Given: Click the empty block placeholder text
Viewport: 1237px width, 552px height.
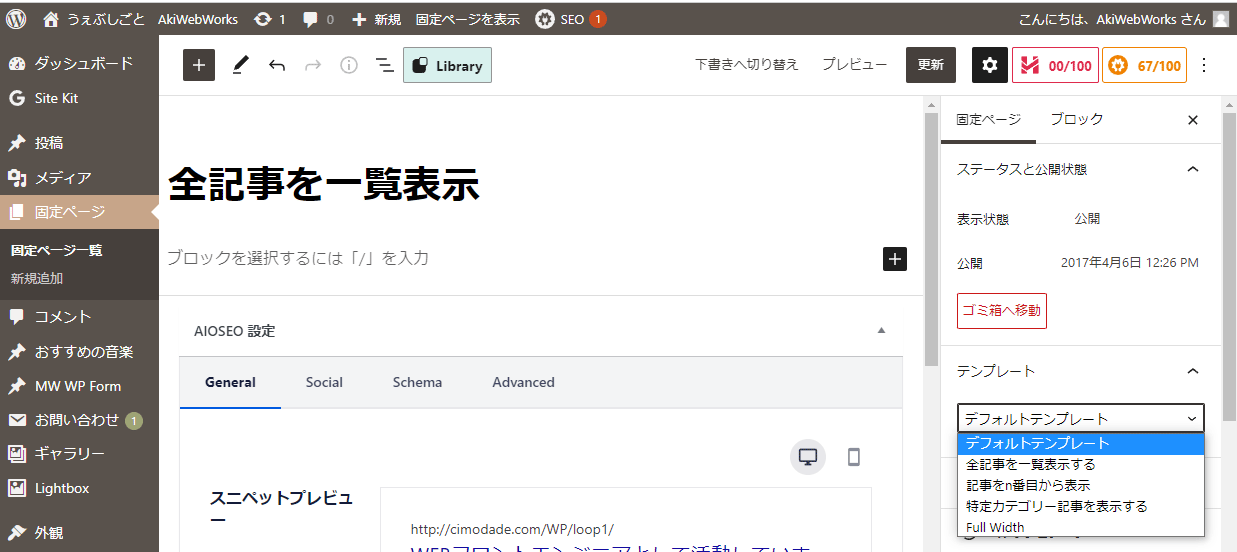Looking at the screenshot, I should 298,258.
